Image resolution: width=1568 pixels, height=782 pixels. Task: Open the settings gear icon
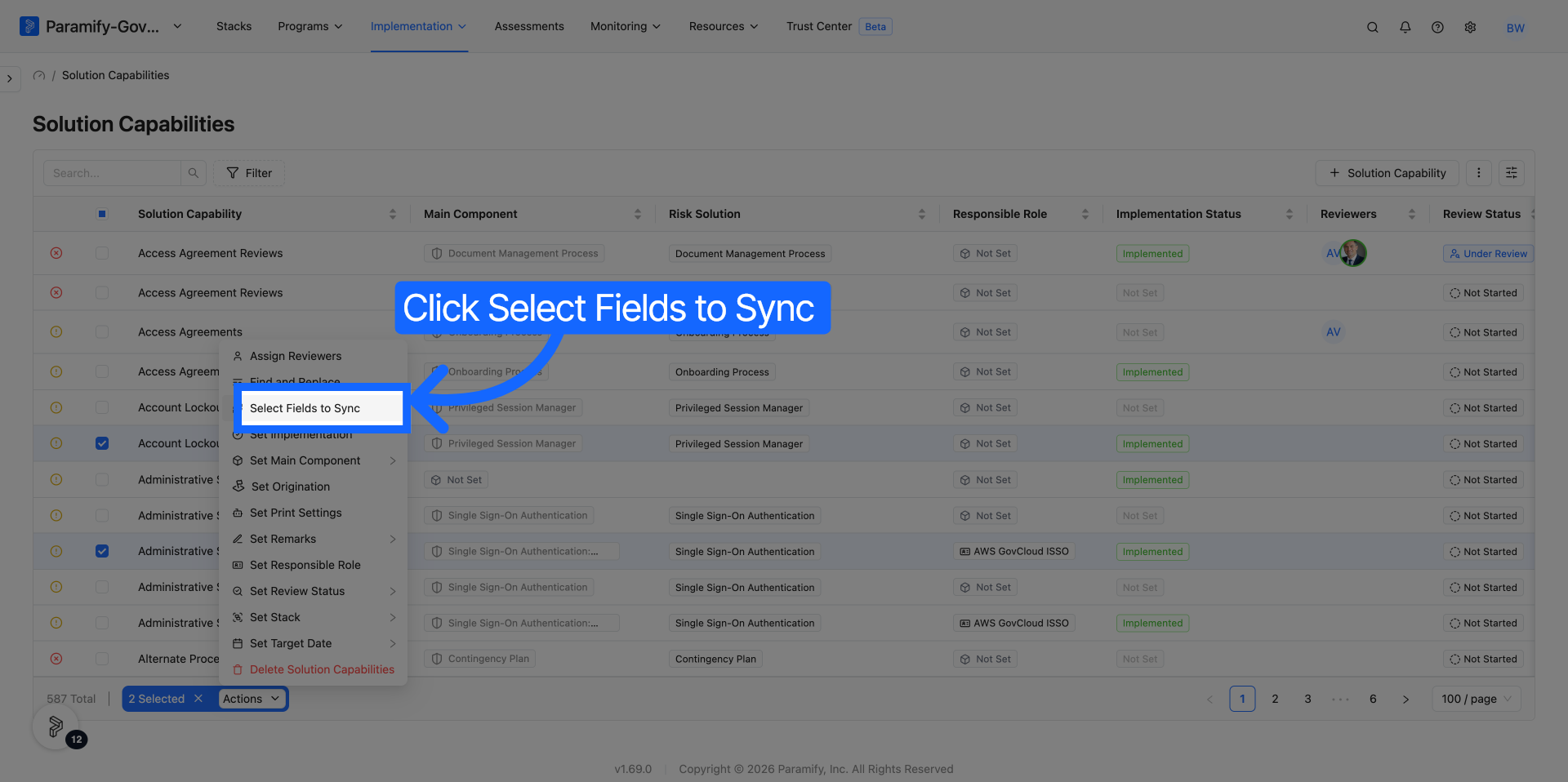1471,27
